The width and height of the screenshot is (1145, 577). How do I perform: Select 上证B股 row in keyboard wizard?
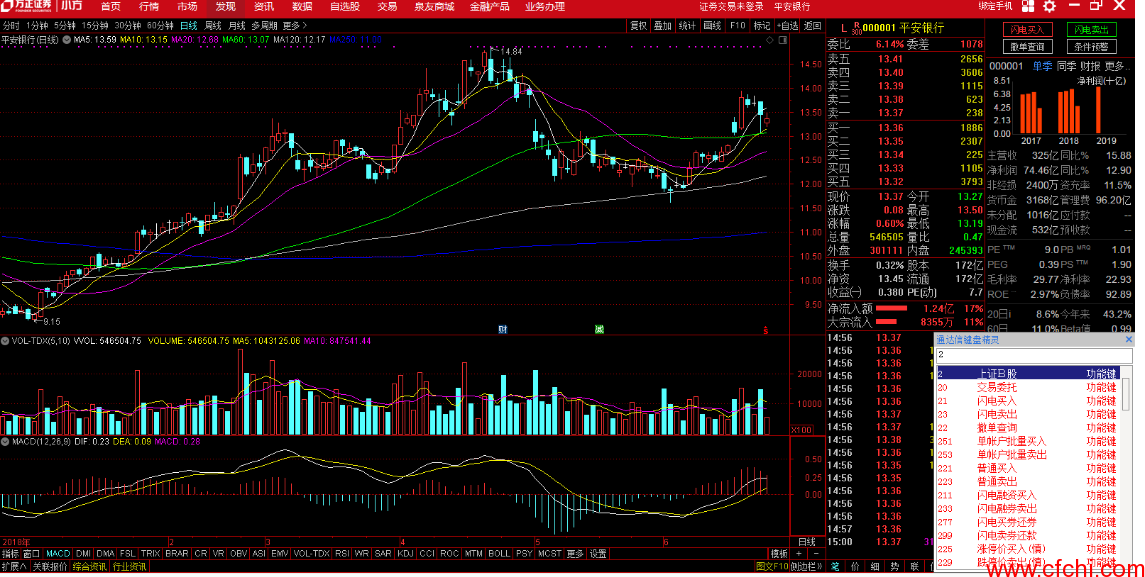point(1027,374)
